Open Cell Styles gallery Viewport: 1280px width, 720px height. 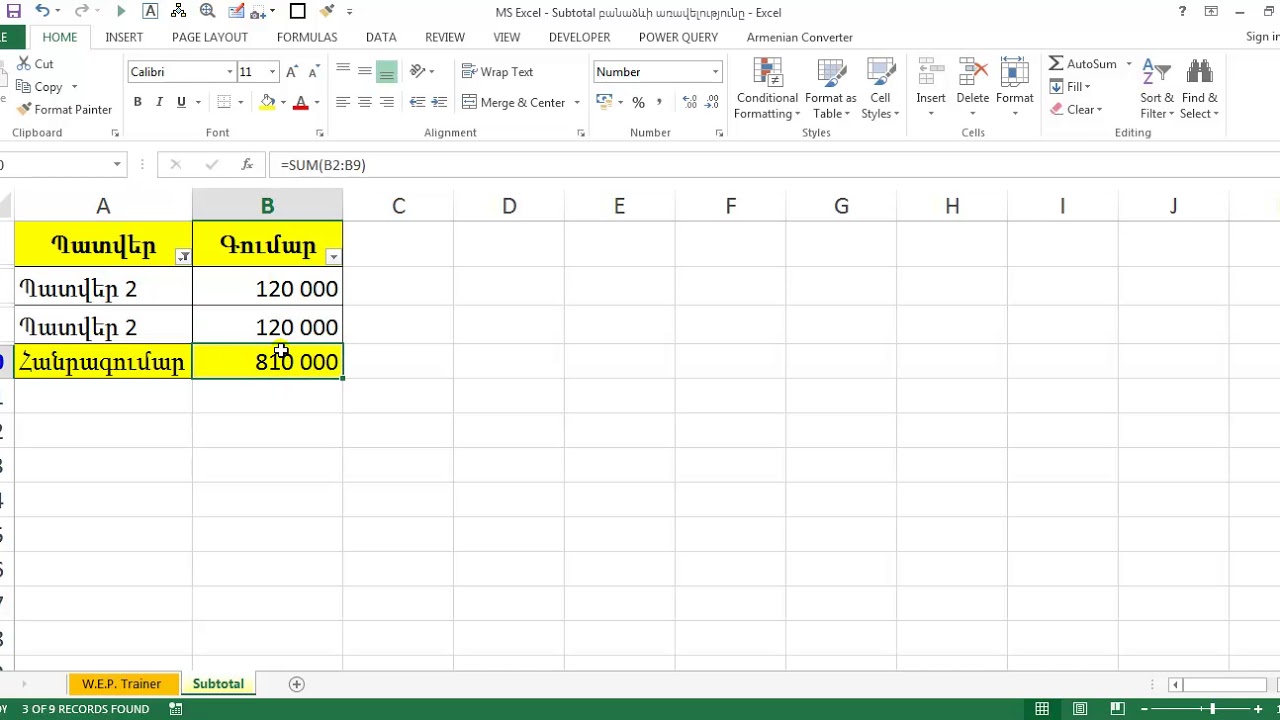pos(880,89)
